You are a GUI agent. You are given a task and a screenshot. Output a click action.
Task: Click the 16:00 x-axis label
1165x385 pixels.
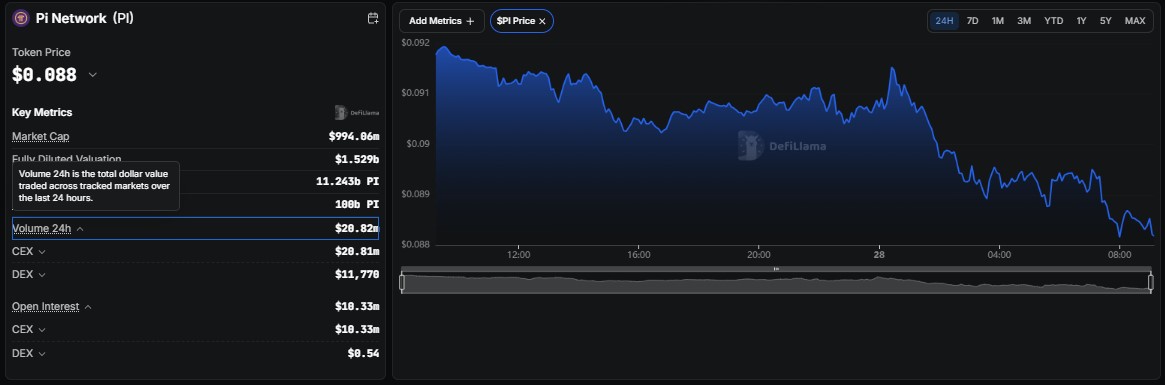(638, 255)
